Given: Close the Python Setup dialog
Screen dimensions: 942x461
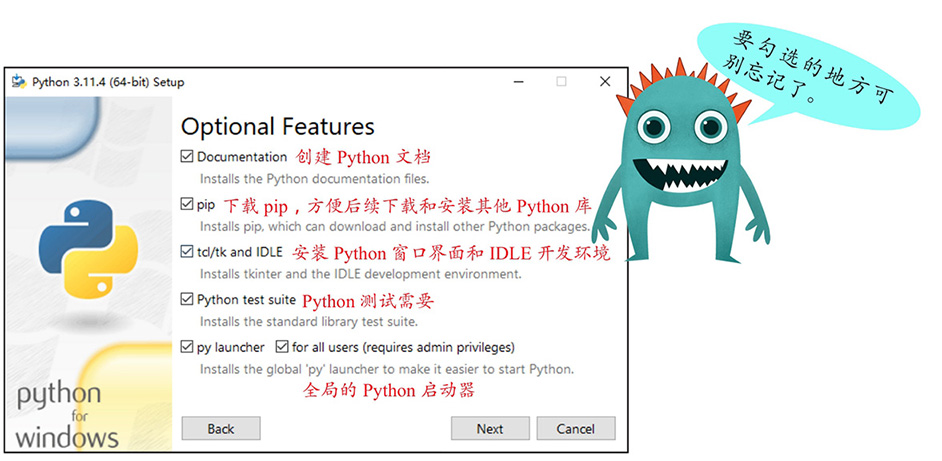Looking at the screenshot, I should pyautogui.click(x=605, y=82).
